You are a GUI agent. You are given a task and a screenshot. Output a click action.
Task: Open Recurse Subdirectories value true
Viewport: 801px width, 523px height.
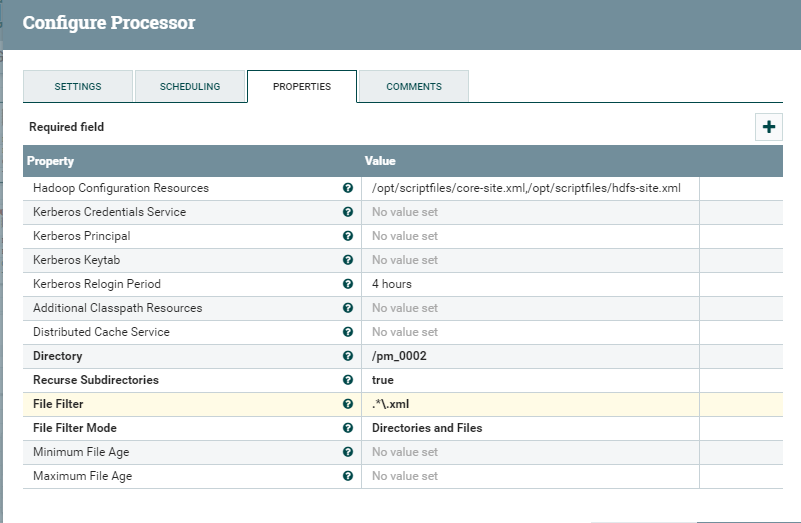pyautogui.click(x=530, y=380)
